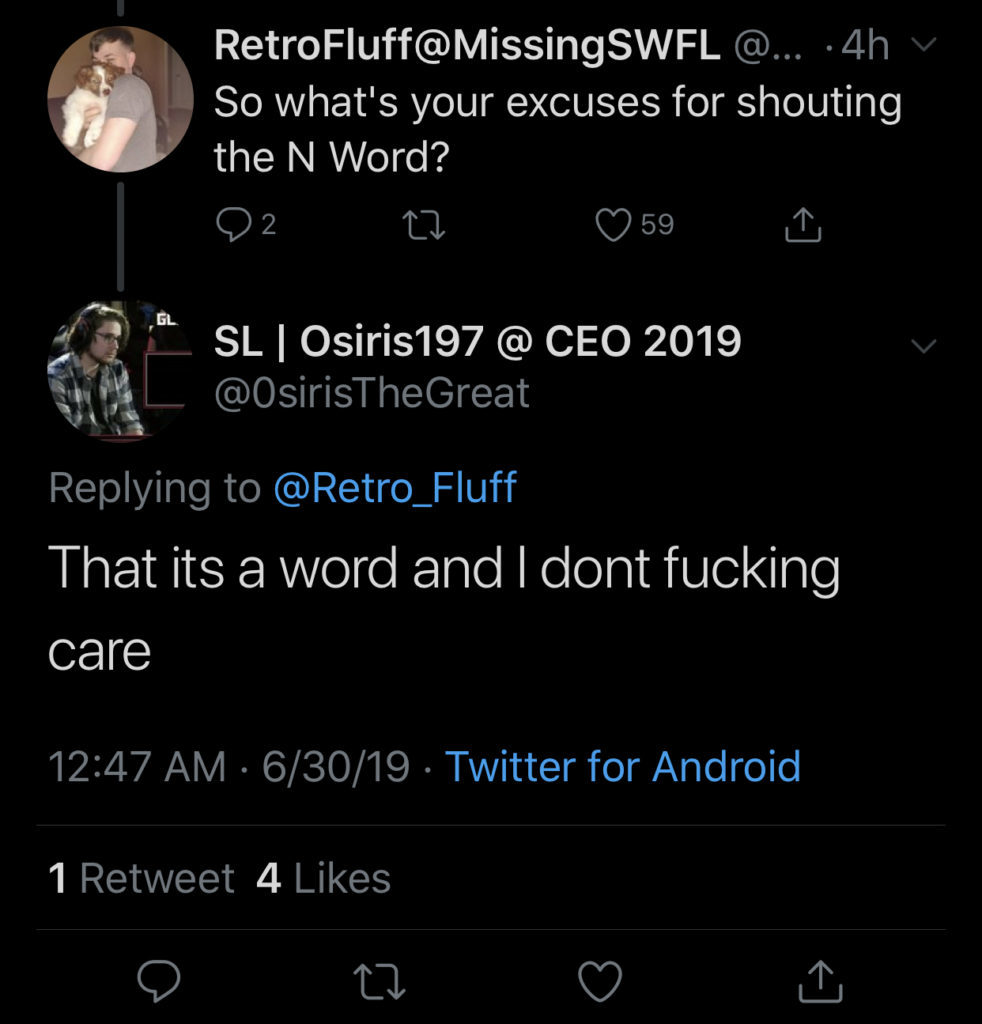
Task: Open SL | Osiris197 @ CEO 2019 profile name
Action: click(x=478, y=341)
